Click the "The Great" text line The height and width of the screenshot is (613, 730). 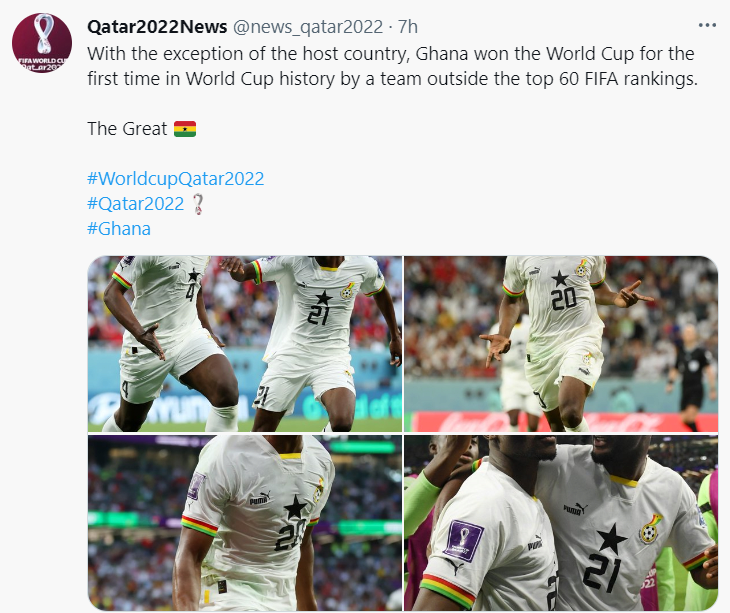coord(127,129)
